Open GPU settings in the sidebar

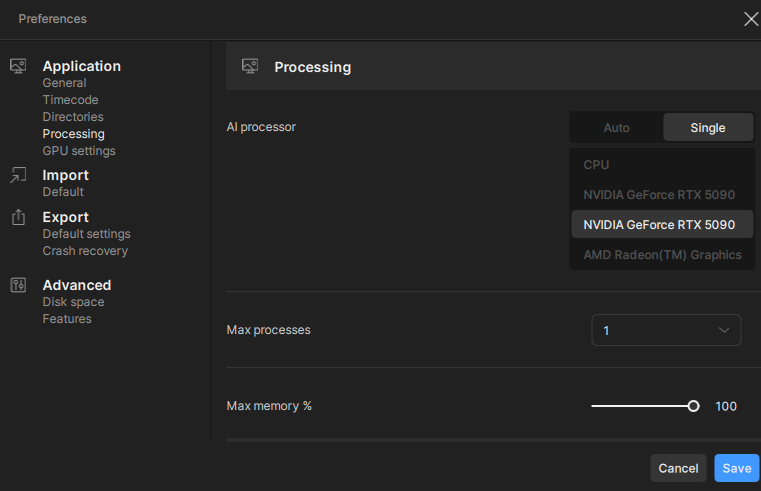tap(79, 151)
